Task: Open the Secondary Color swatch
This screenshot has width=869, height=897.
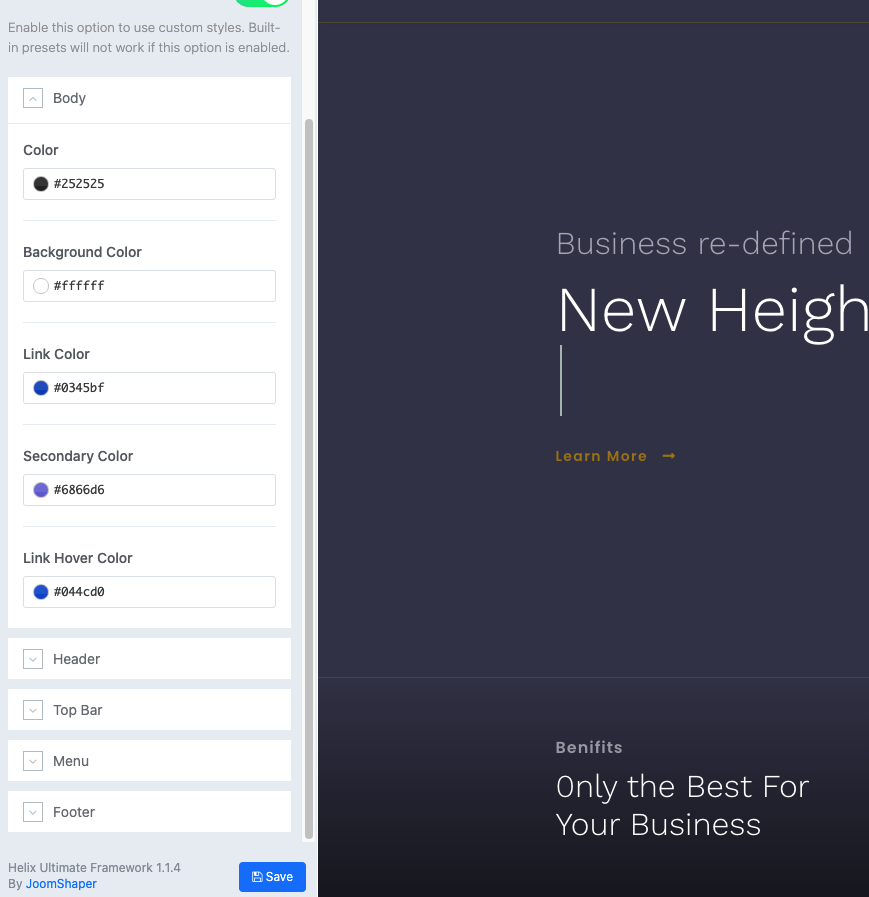Action: [x=41, y=490]
